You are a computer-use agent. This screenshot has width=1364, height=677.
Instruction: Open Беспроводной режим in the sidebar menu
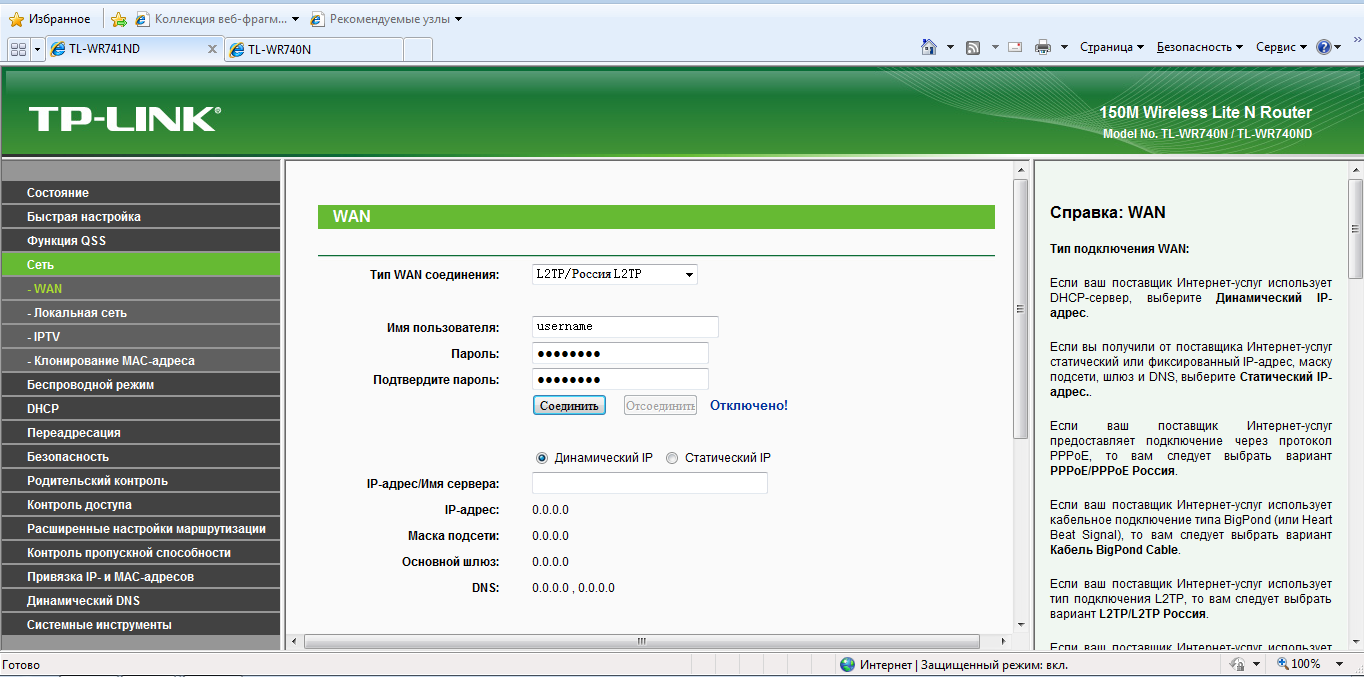point(90,385)
